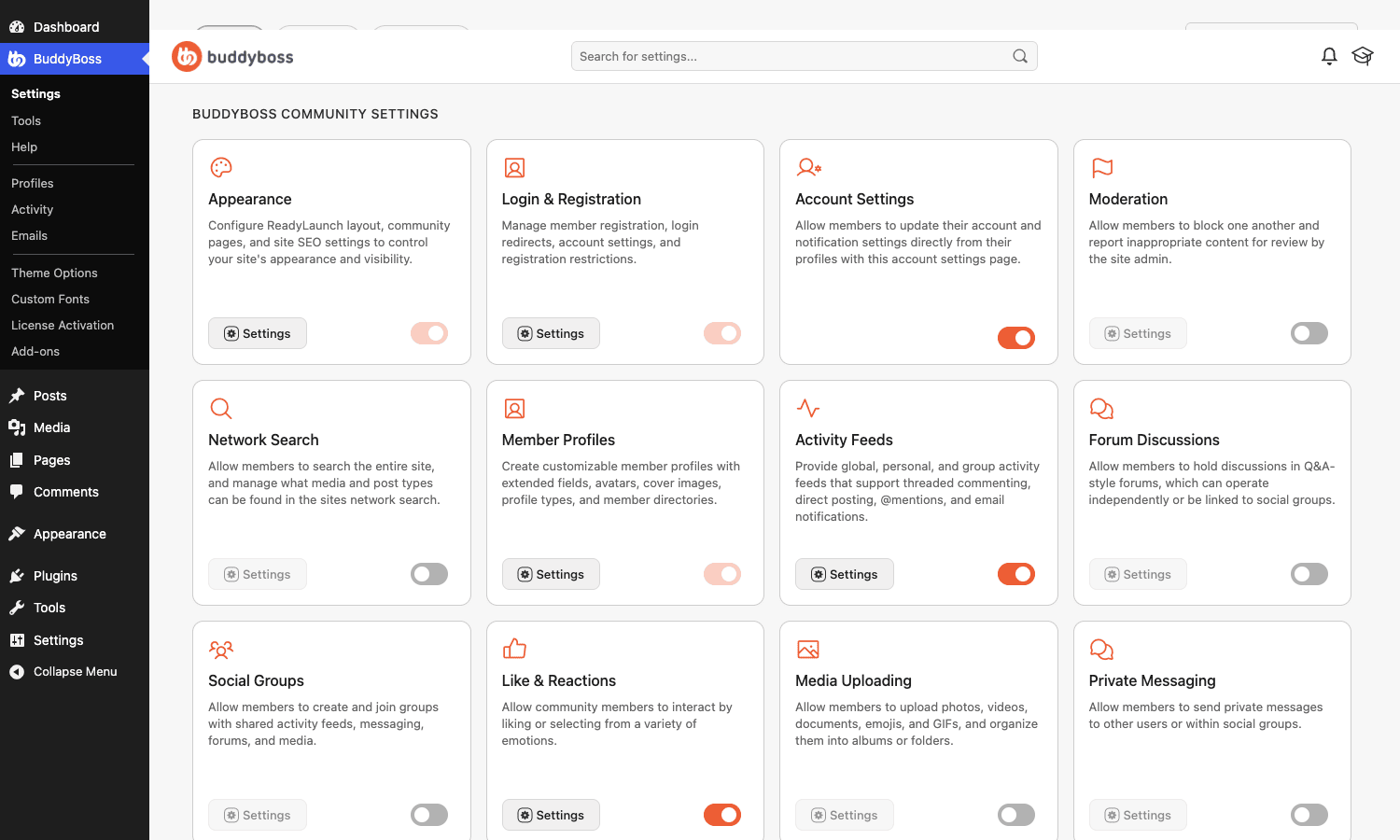
Task: Enable the Network Search toggle
Action: 429,574
